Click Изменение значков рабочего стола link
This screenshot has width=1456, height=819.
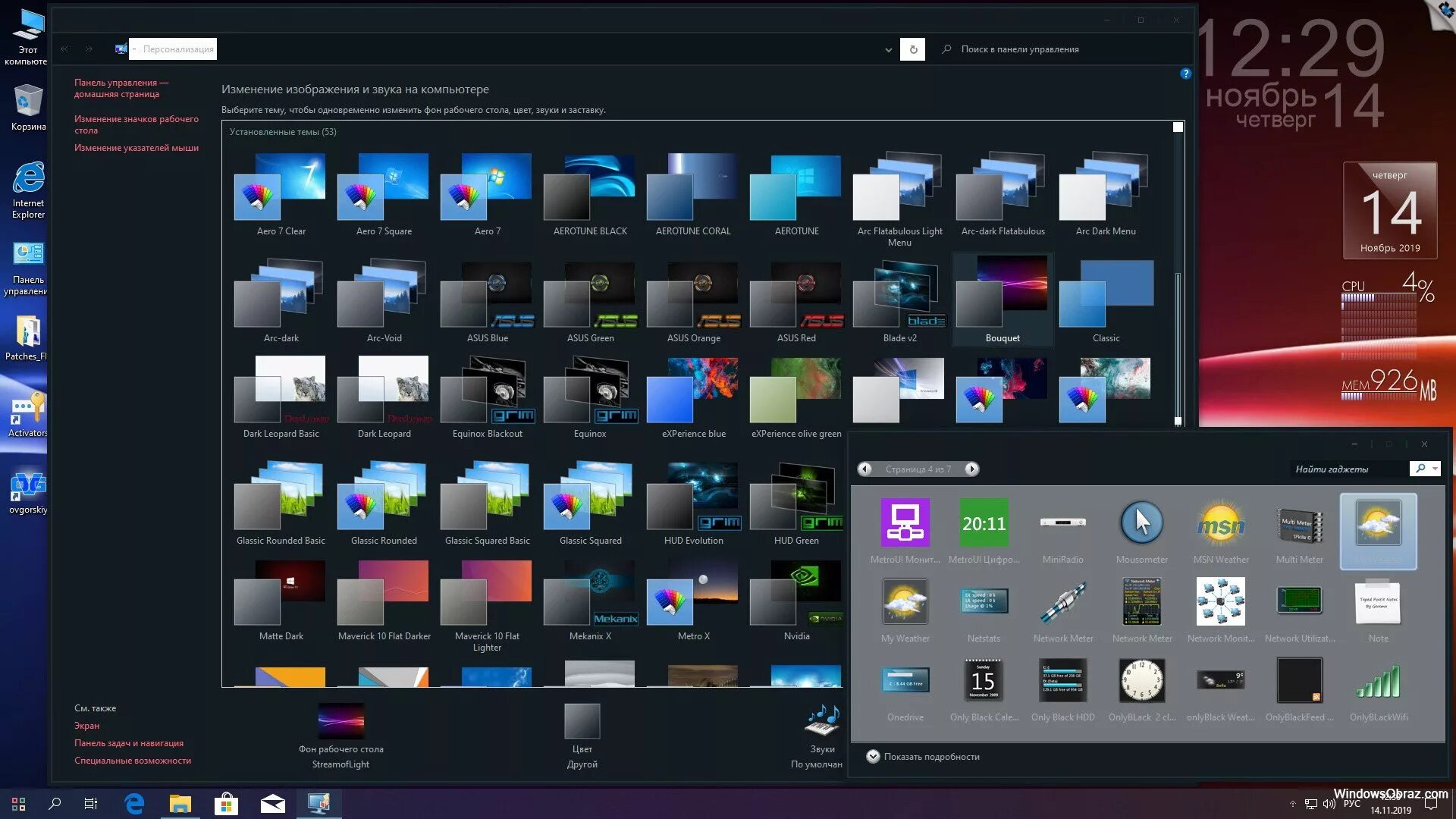coord(135,122)
